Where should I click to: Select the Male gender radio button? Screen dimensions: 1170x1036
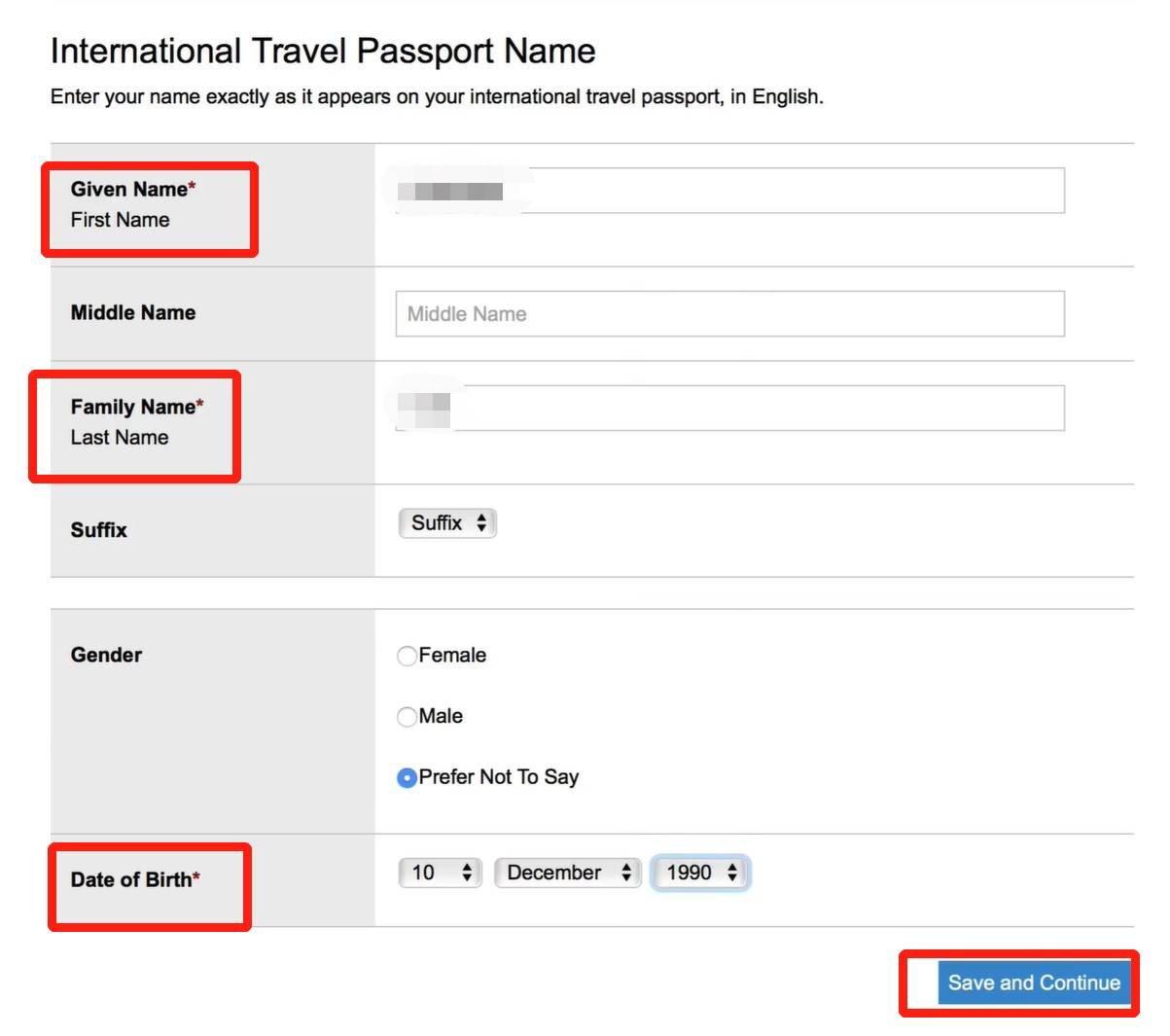click(407, 717)
